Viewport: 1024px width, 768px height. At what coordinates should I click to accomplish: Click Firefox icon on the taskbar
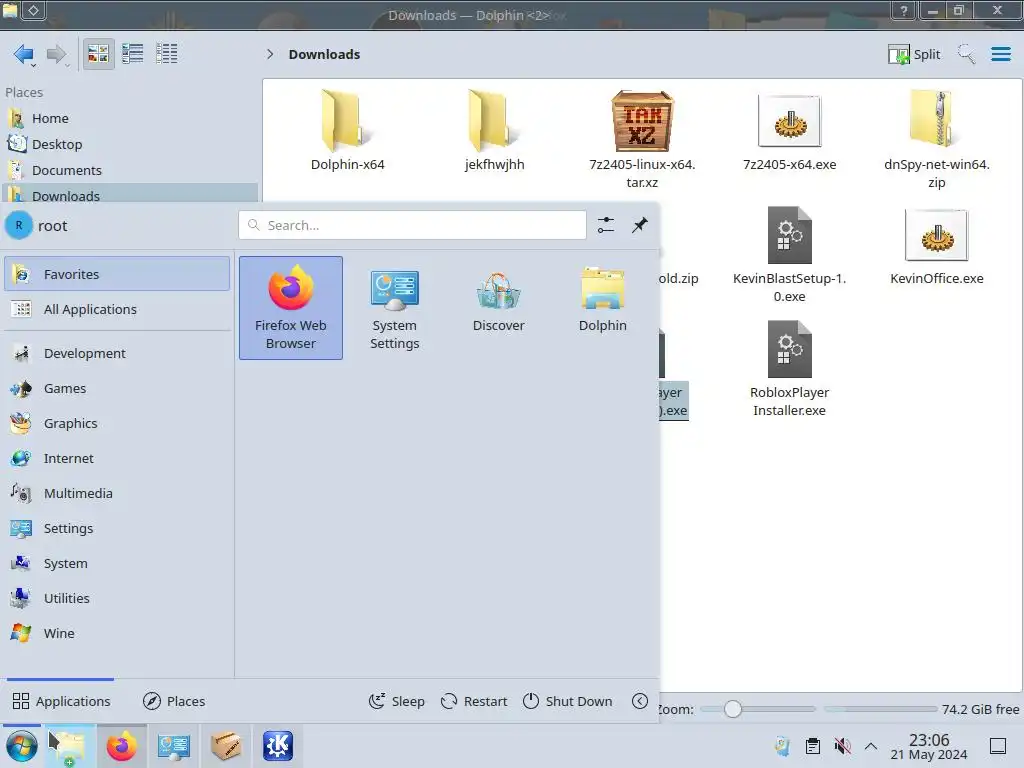(x=121, y=746)
